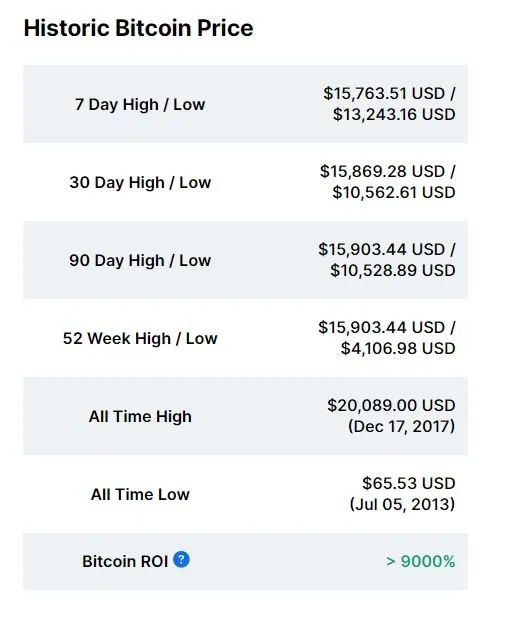This screenshot has width=524, height=623.
Task: Click the $4,106.98 USD 52 week low
Action: coord(398,348)
